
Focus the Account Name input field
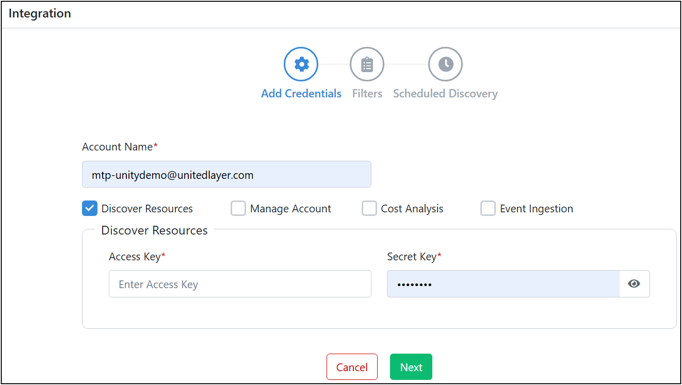pyautogui.click(x=227, y=174)
